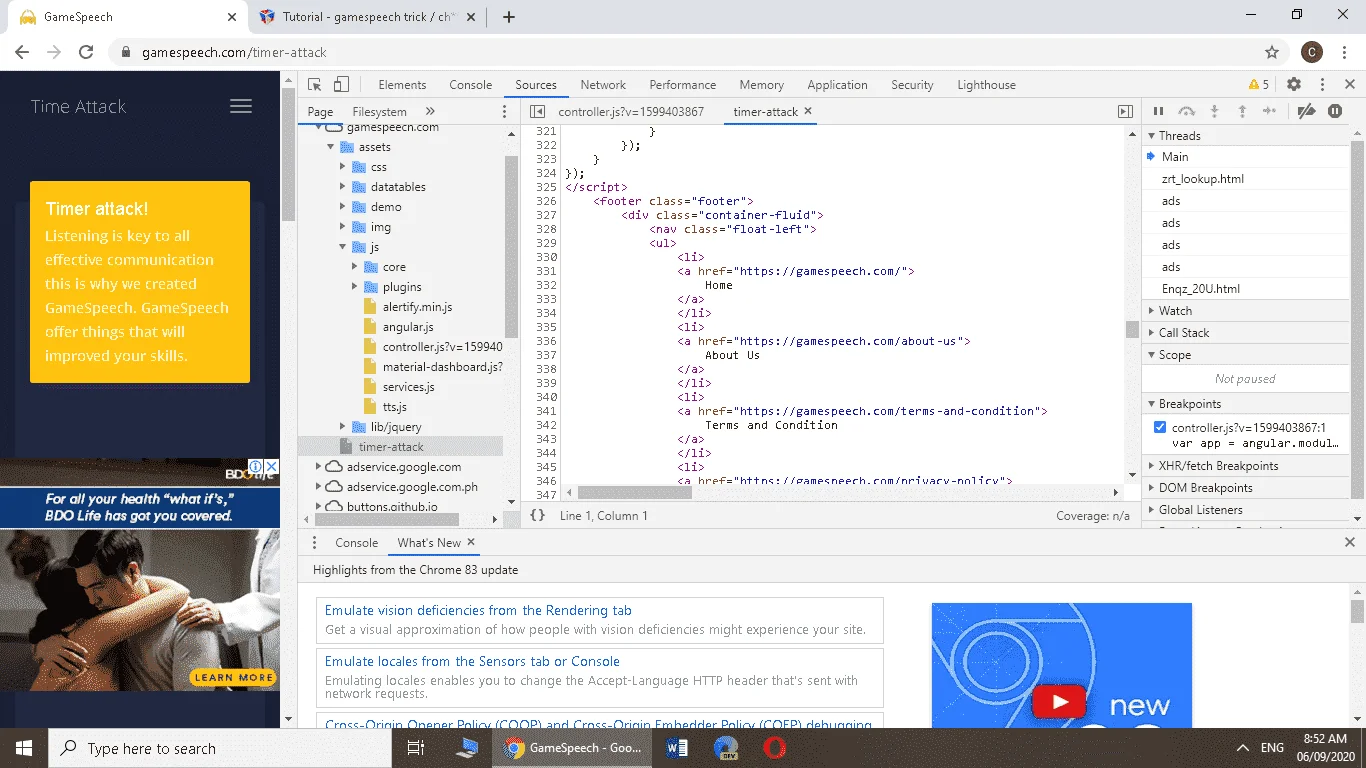Open Emulate locales from Sensors link

pyautogui.click(x=472, y=661)
